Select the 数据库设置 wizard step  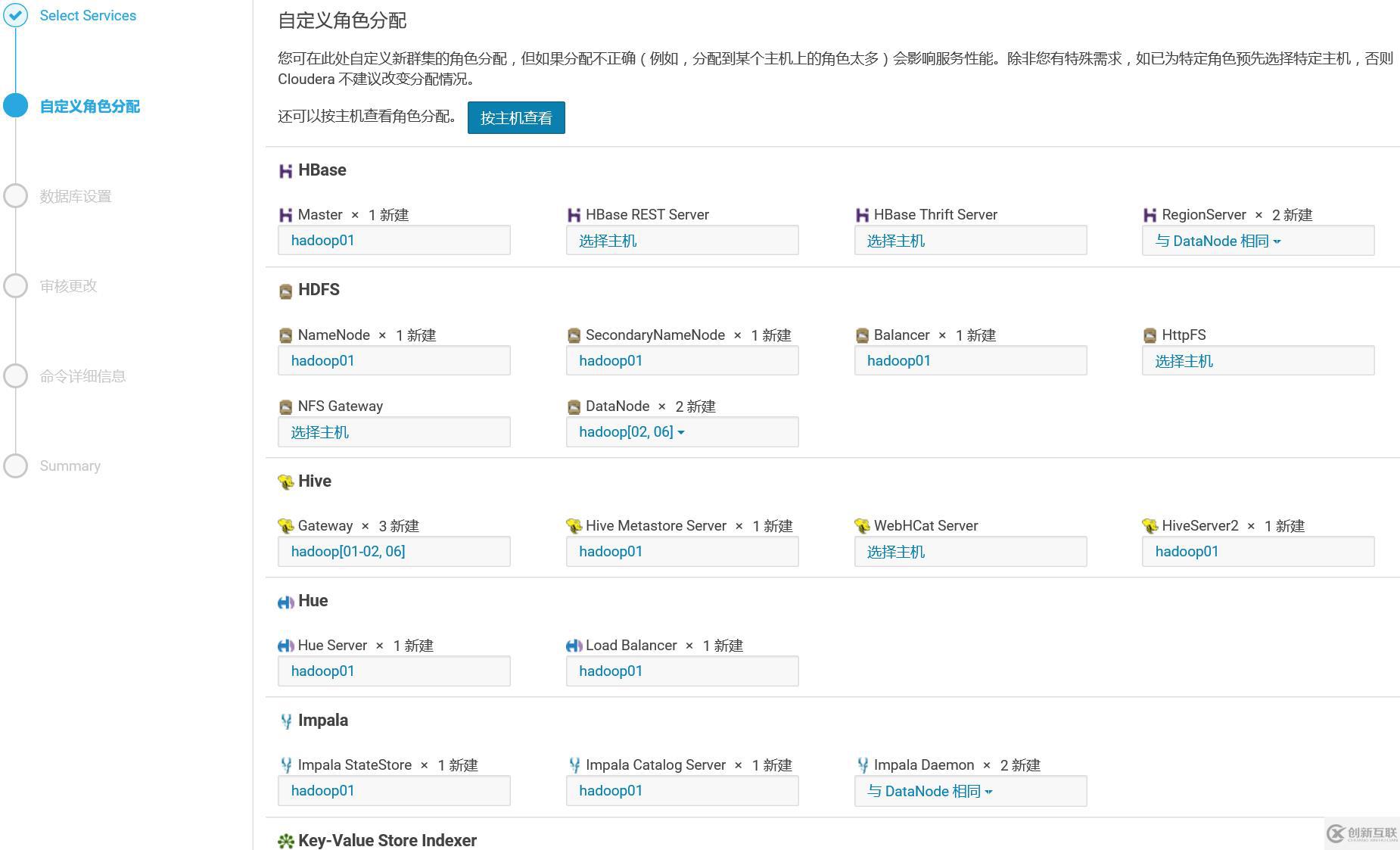(76, 196)
